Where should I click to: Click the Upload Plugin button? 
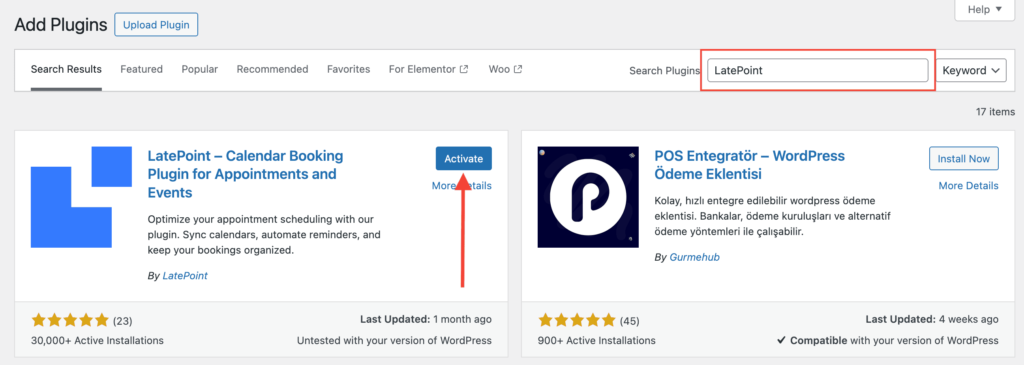[x=156, y=25]
